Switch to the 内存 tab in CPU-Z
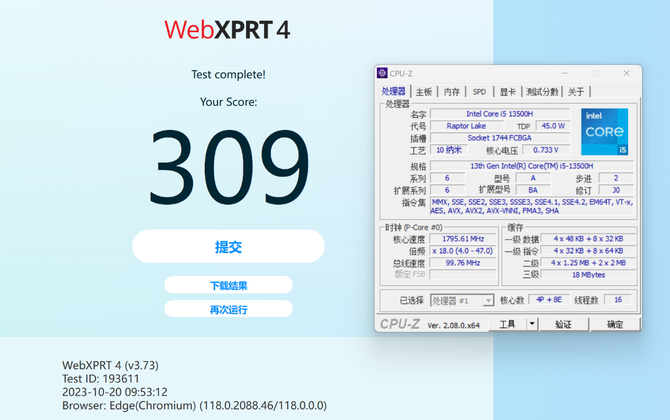The width and height of the screenshot is (670, 420). (x=452, y=92)
